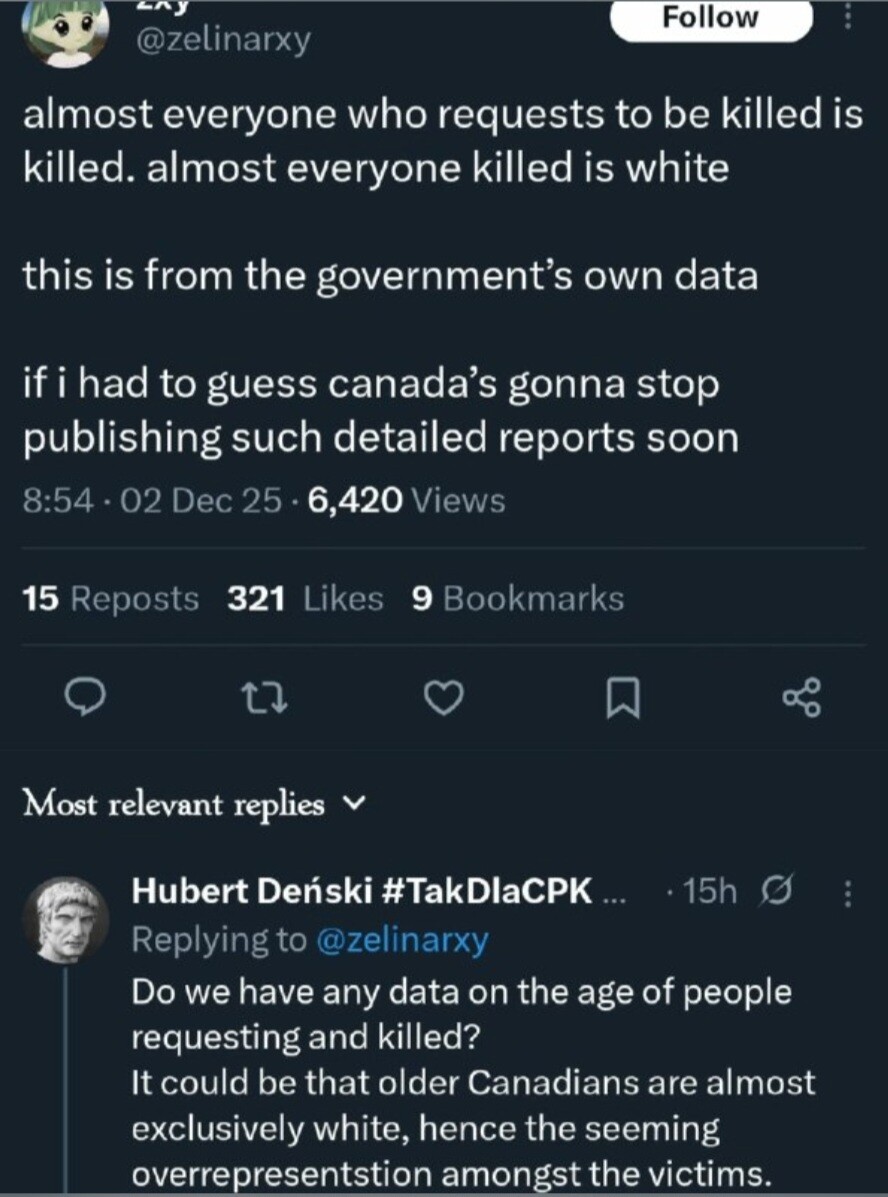Open Hubert Deński #TakDlaCPK profile name
The image size is (888, 1197).
363,891
